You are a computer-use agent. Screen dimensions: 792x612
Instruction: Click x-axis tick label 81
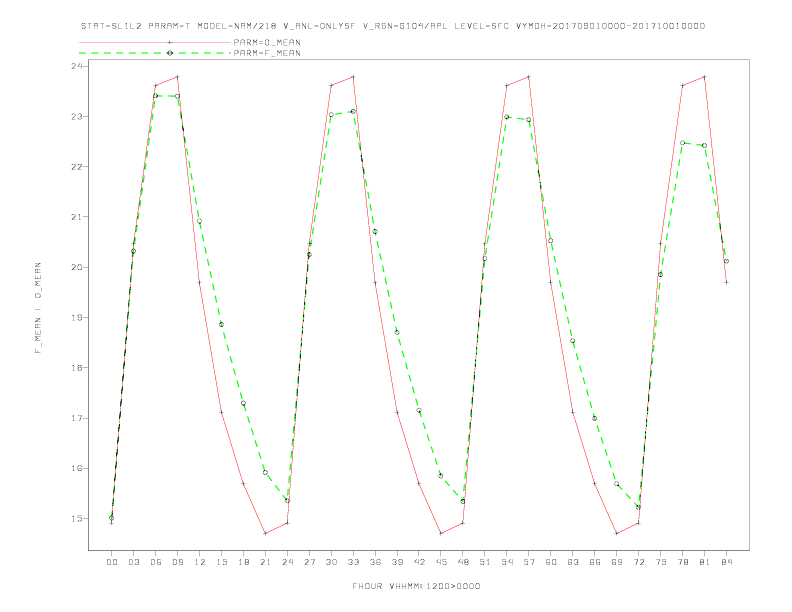tap(705, 562)
